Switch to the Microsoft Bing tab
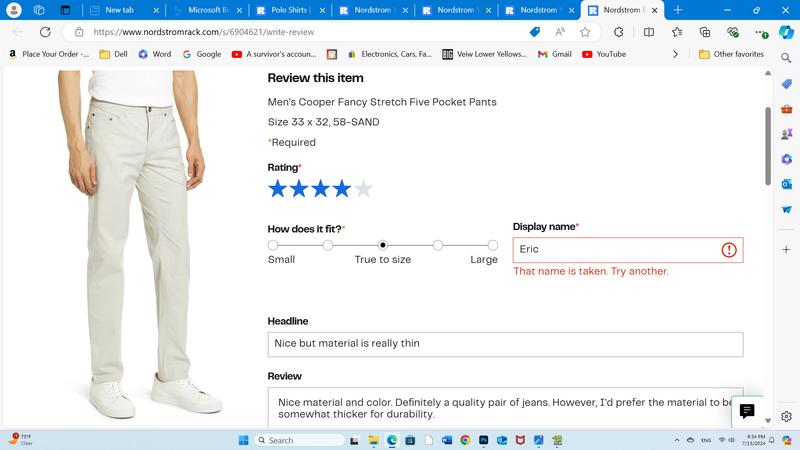 click(208, 10)
